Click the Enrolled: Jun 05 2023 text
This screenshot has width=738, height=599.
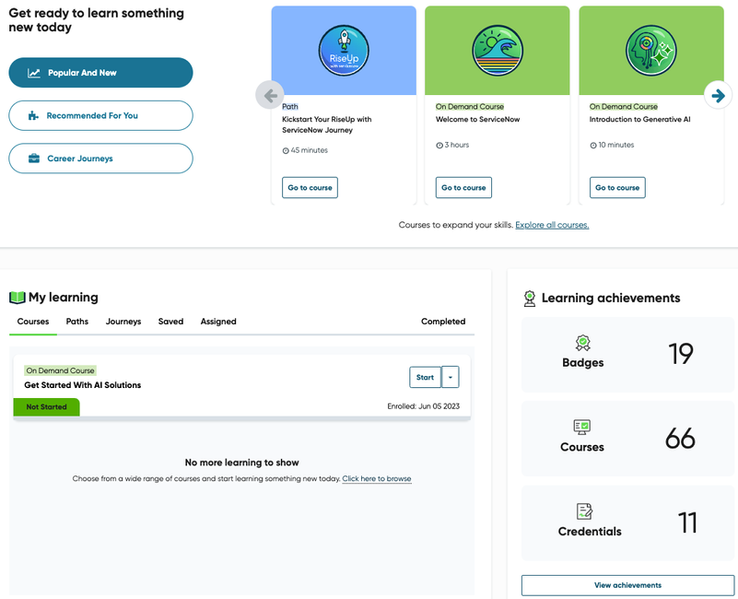point(424,406)
